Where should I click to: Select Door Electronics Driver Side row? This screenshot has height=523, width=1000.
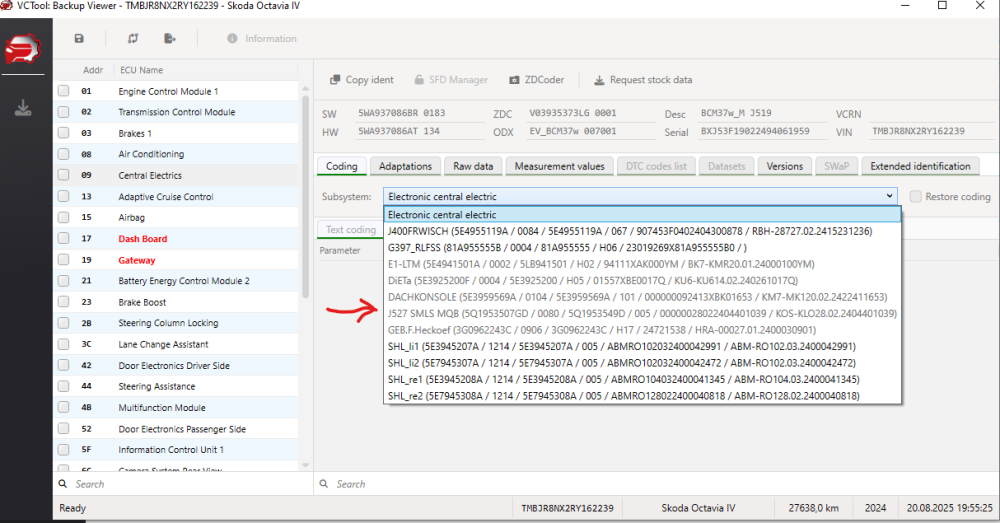click(x=176, y=365)
